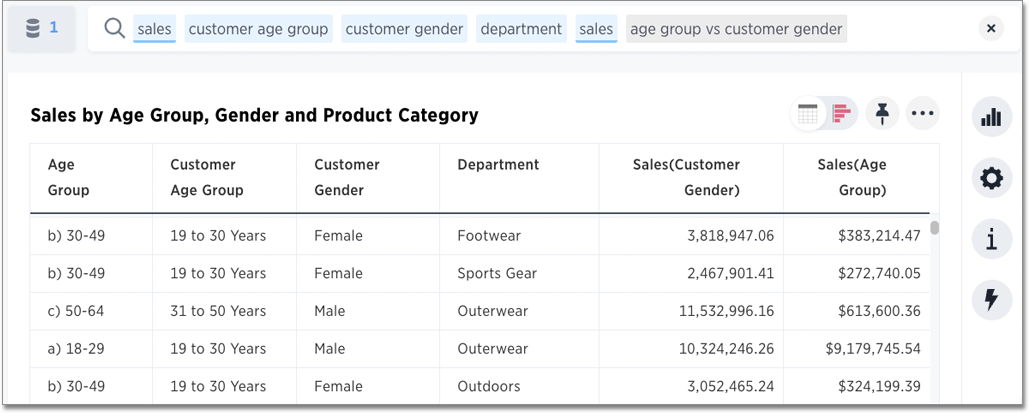Edit the title 'Sales by Age Group, Gender and Product Category'
The width and height of the screenshot is (1029, 413).
point(254,115)
